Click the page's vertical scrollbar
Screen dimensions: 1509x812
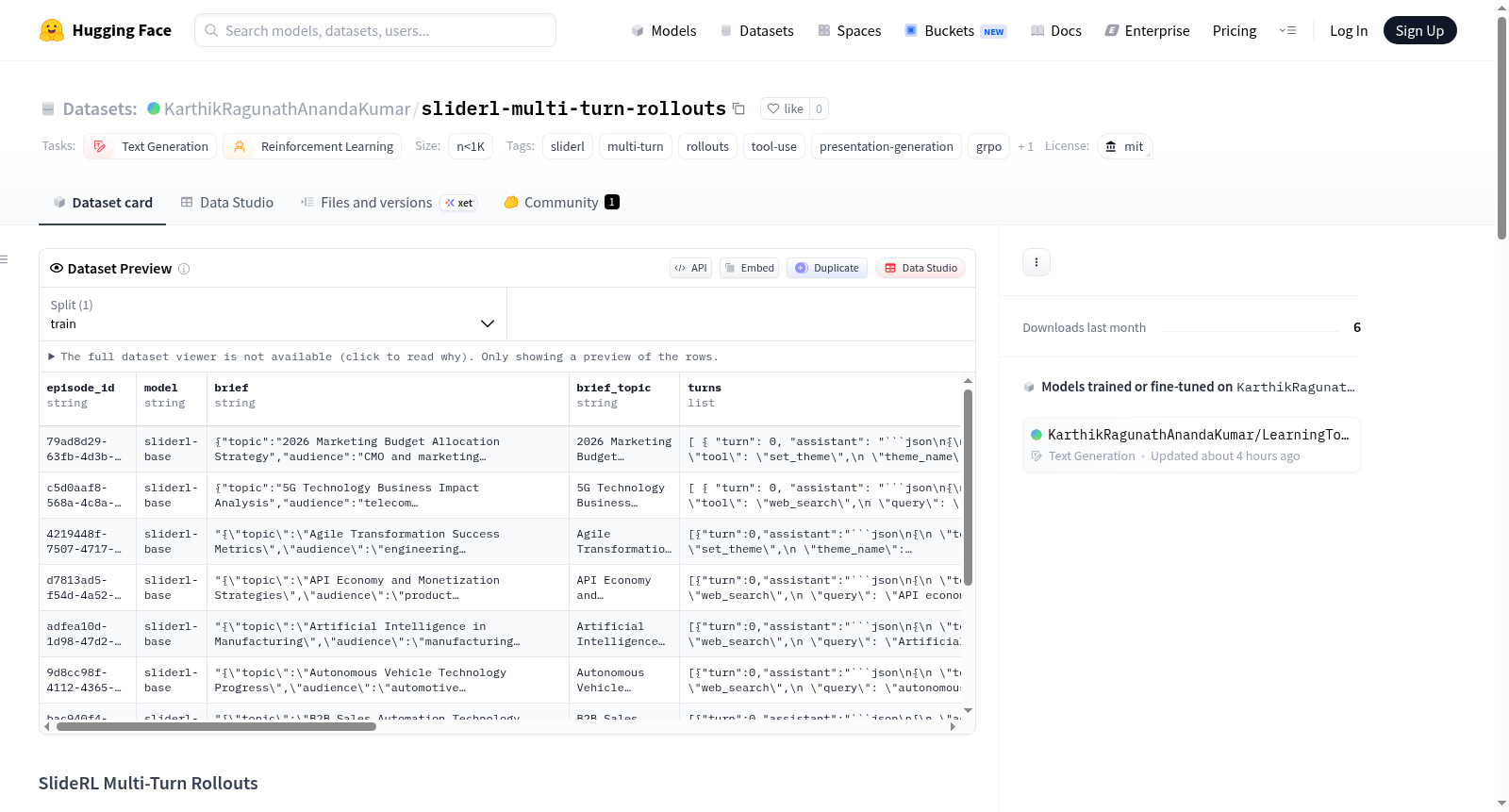(x=1501, y=127)
